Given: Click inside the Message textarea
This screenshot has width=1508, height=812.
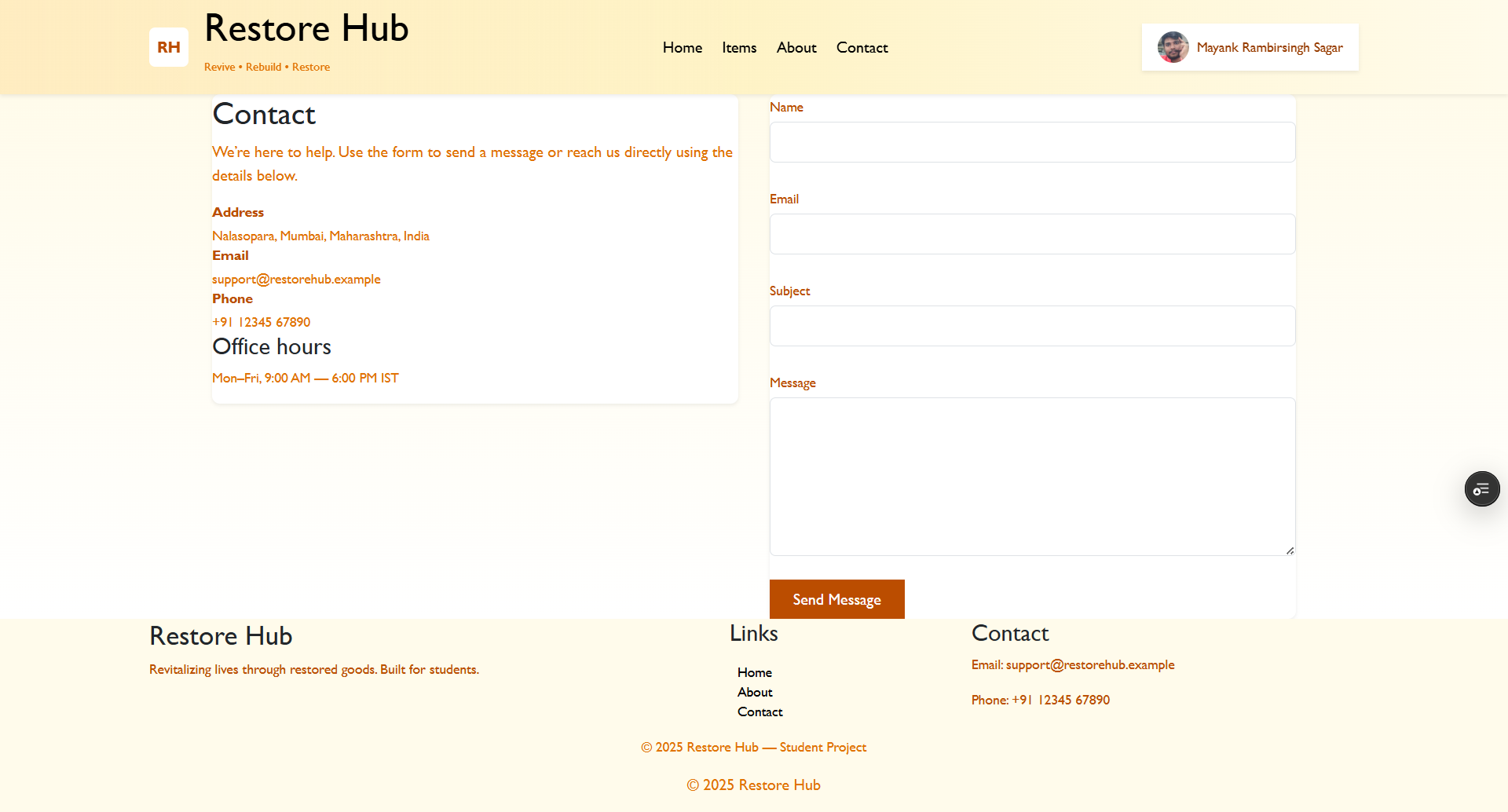Looking at the screenshot, I should pyautogui.click(x=1032, y=476).
